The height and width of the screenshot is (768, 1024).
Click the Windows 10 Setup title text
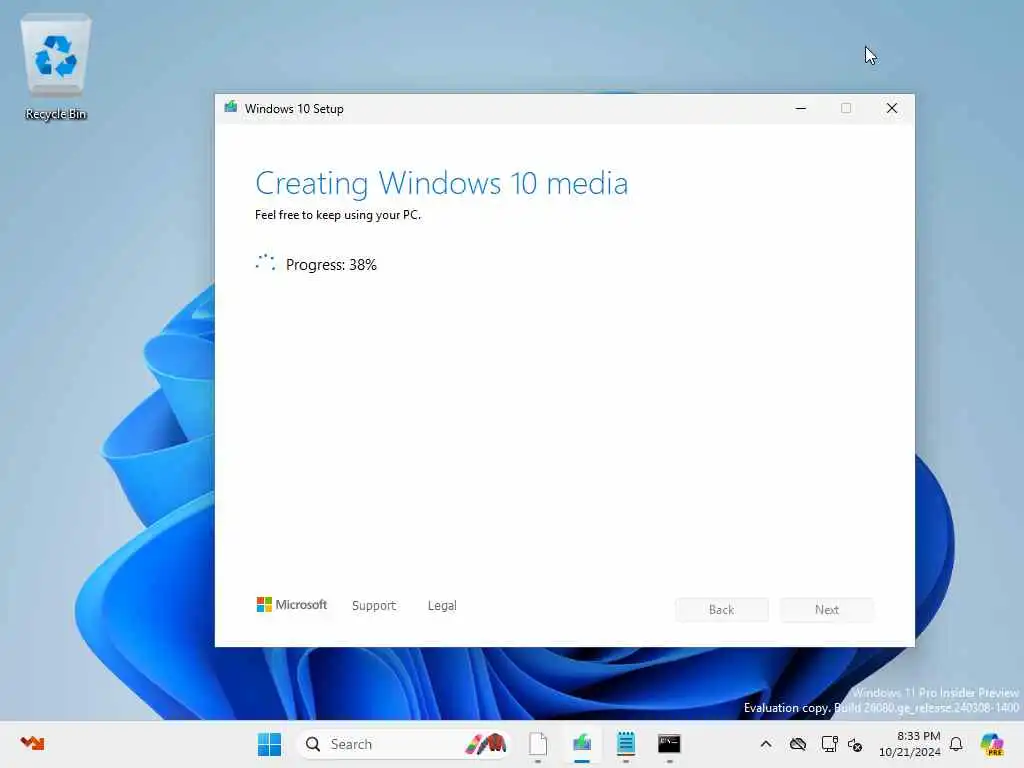[x=294, y=108]
